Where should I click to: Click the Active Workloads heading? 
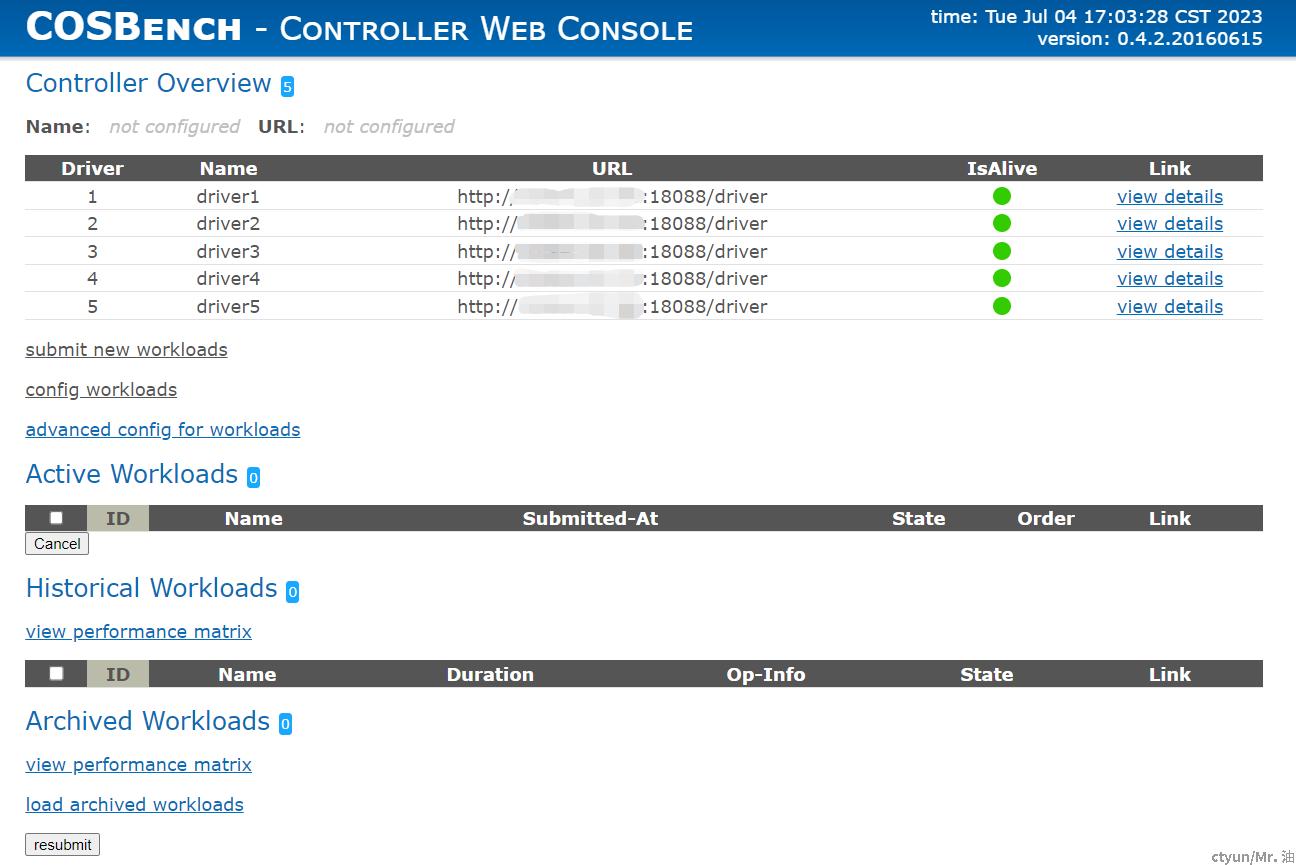(x=132, y=474)
